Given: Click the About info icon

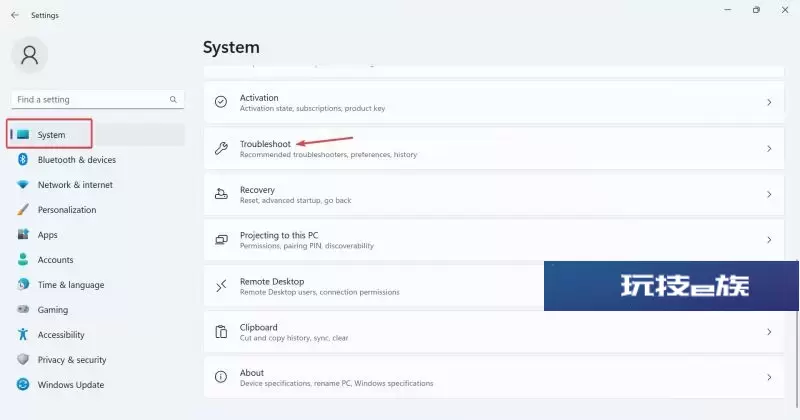Looking at the screenshot, I should pos(221,377).
